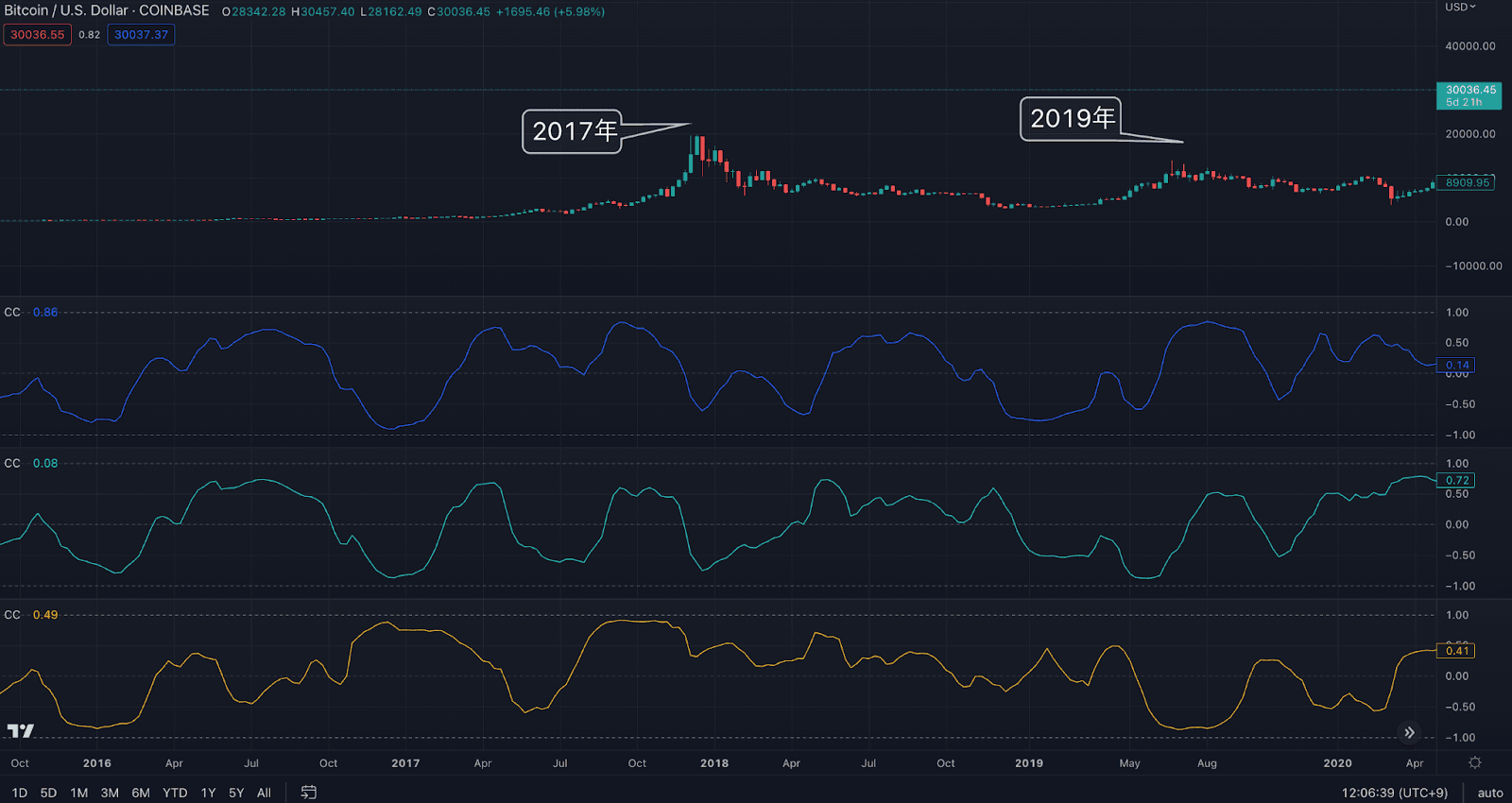Image resolution: width=1512 pixels, height=803 pixels.
Task: Open the Go to date calendar icon
Action: pos(309,793)
